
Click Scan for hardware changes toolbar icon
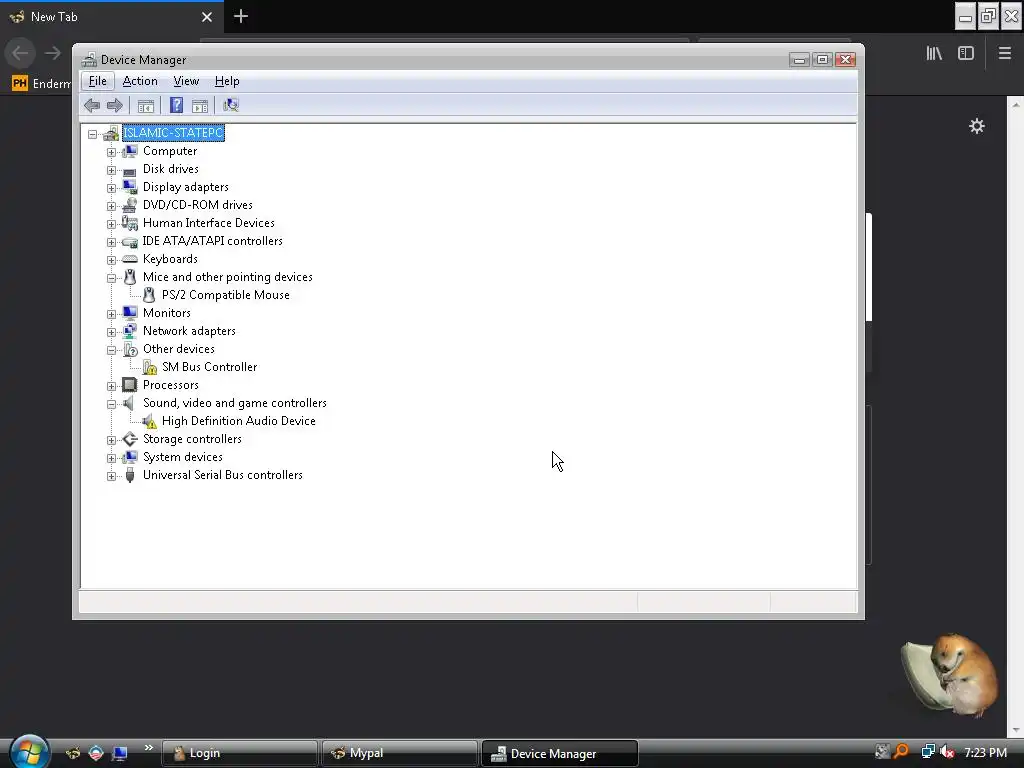231,105
